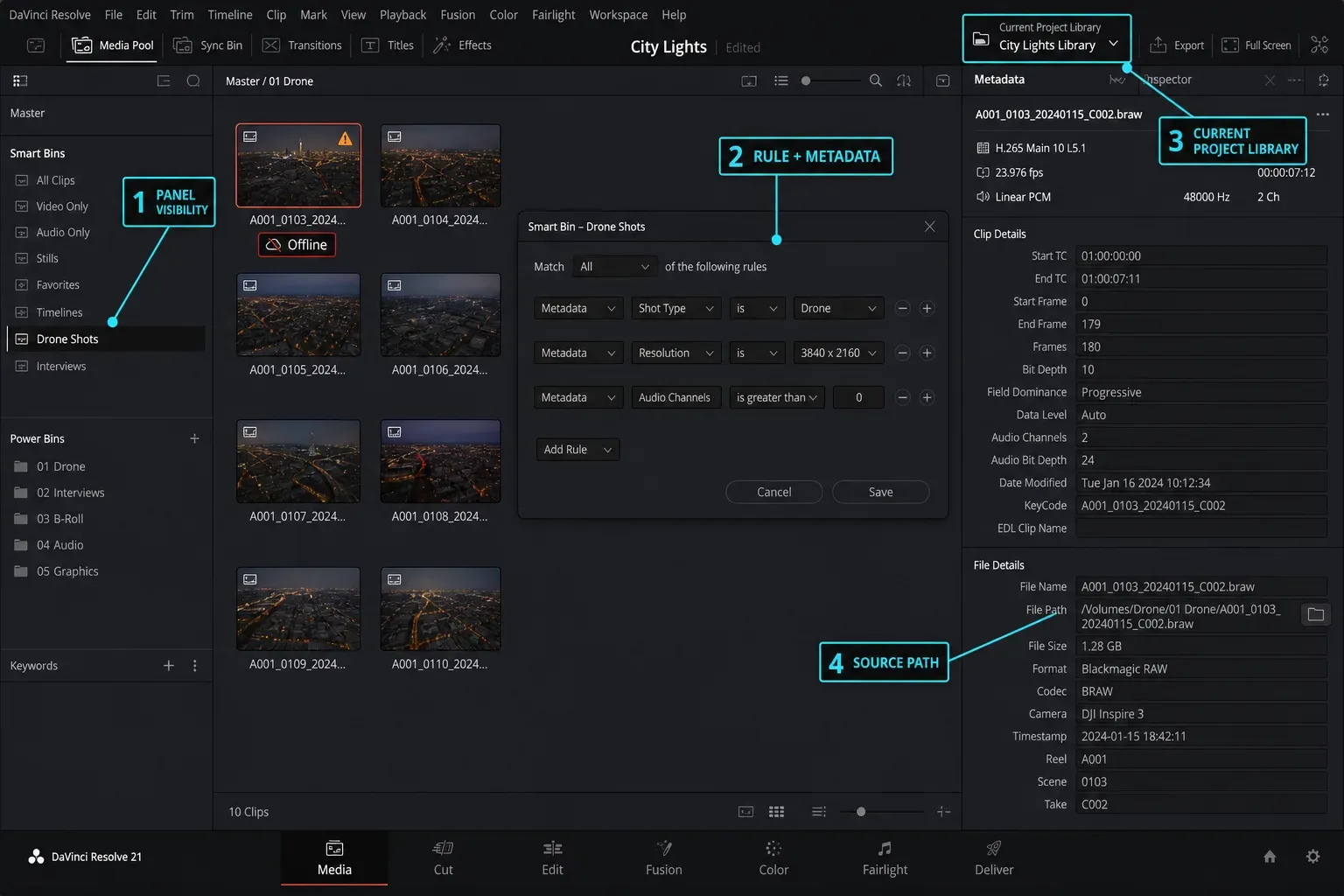
Task: Open the Effects panel
Action: point(462,45)
